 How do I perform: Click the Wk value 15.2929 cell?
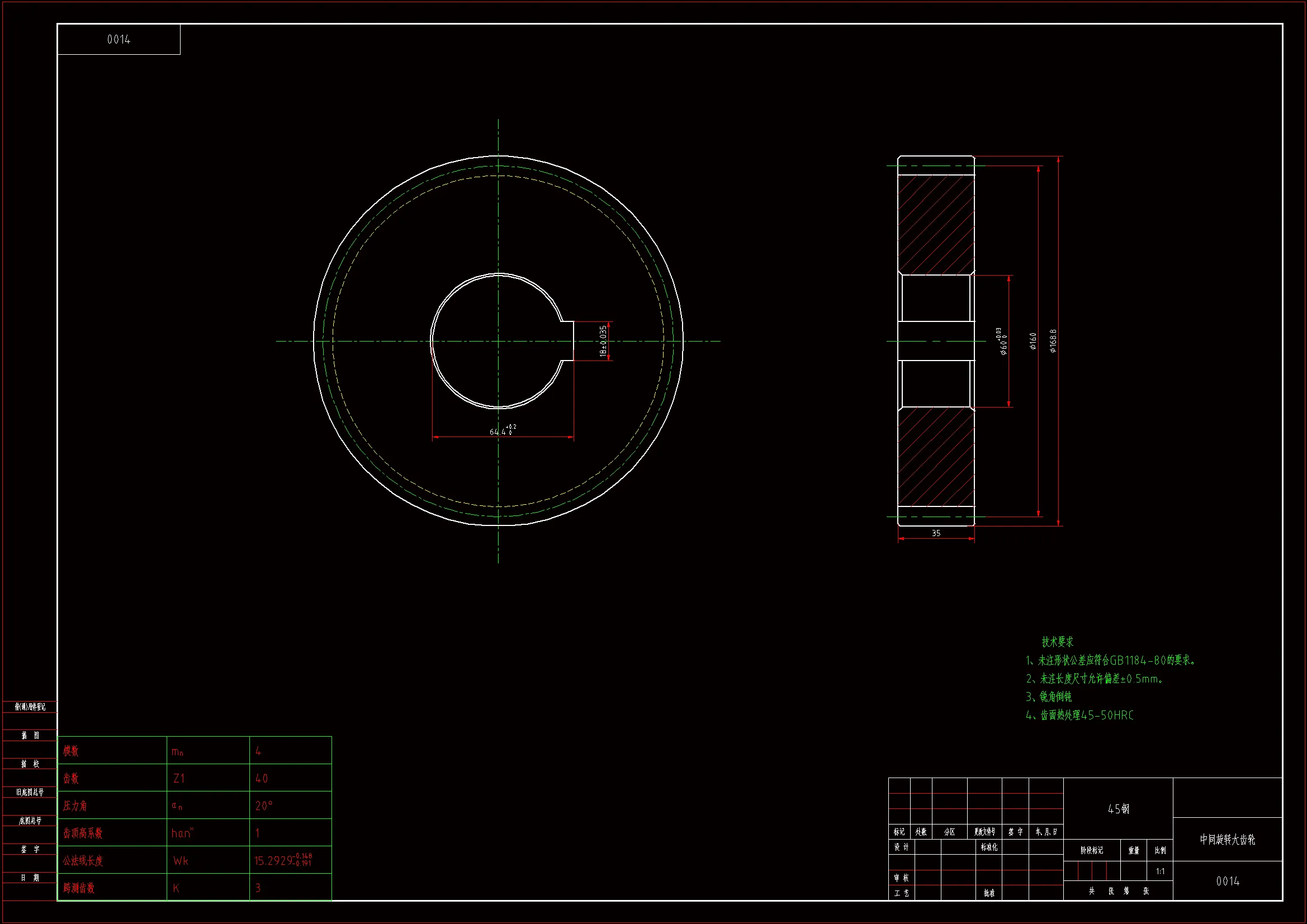[282, 860]
